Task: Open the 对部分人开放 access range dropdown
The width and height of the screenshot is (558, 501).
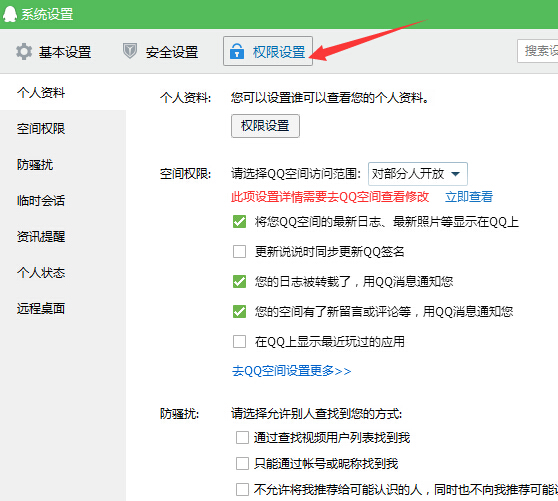Action: click(418, 174)
